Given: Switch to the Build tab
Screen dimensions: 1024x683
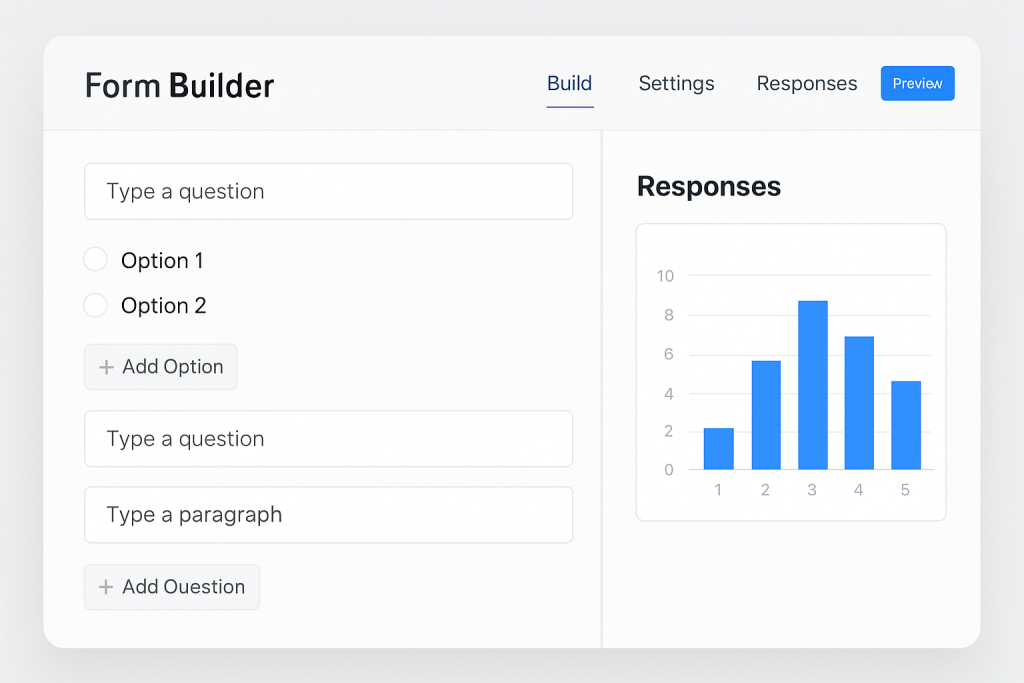Looking at the screenshot, I should tap(569, 84).
